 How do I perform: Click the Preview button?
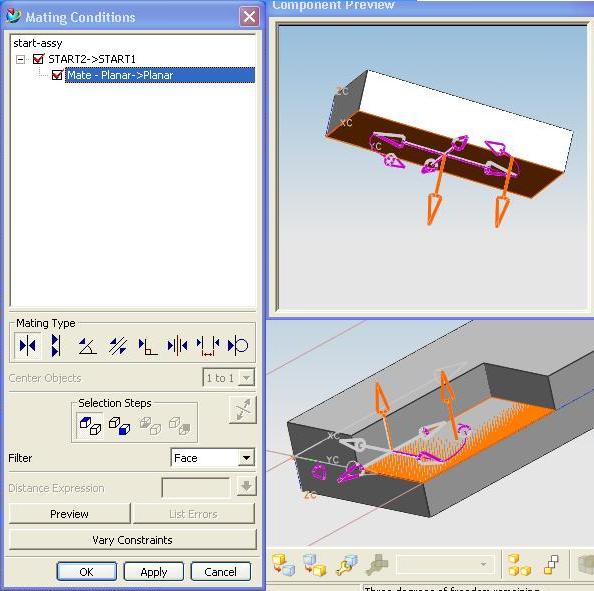point(69,514)
